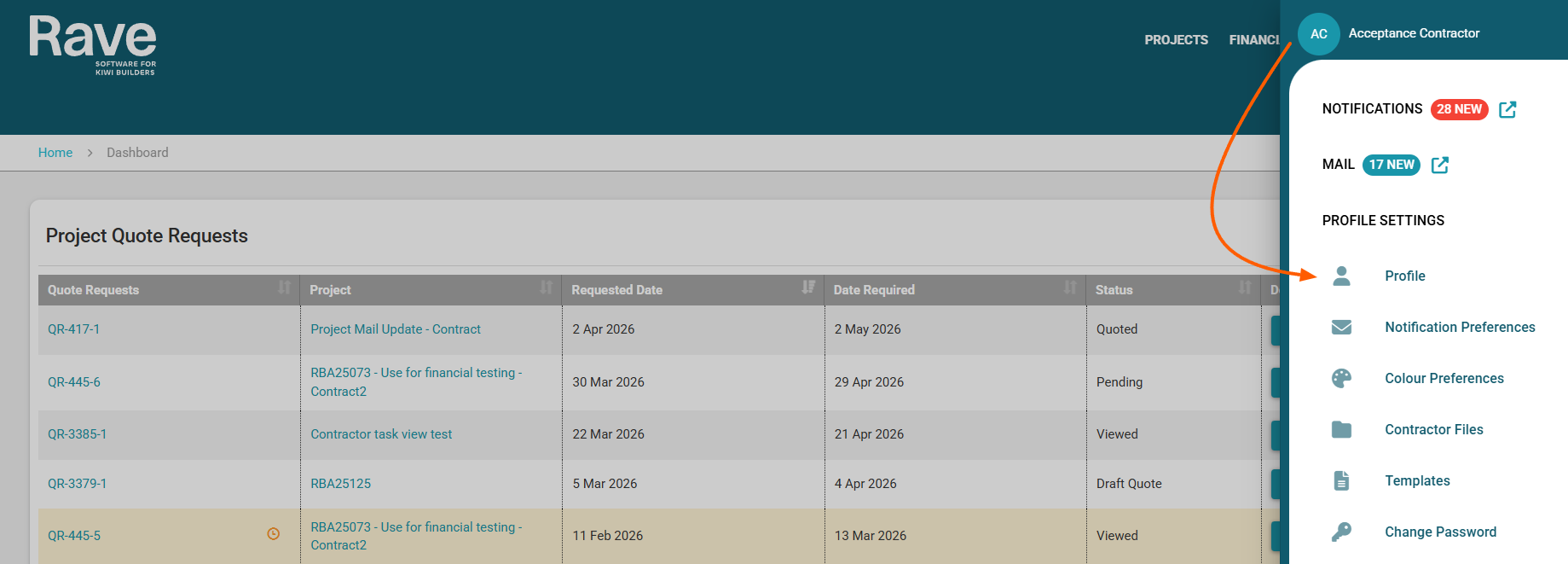Sort by Quote Requests column
This screenshot has height=564, width=1568.
[x=284, y=288]
